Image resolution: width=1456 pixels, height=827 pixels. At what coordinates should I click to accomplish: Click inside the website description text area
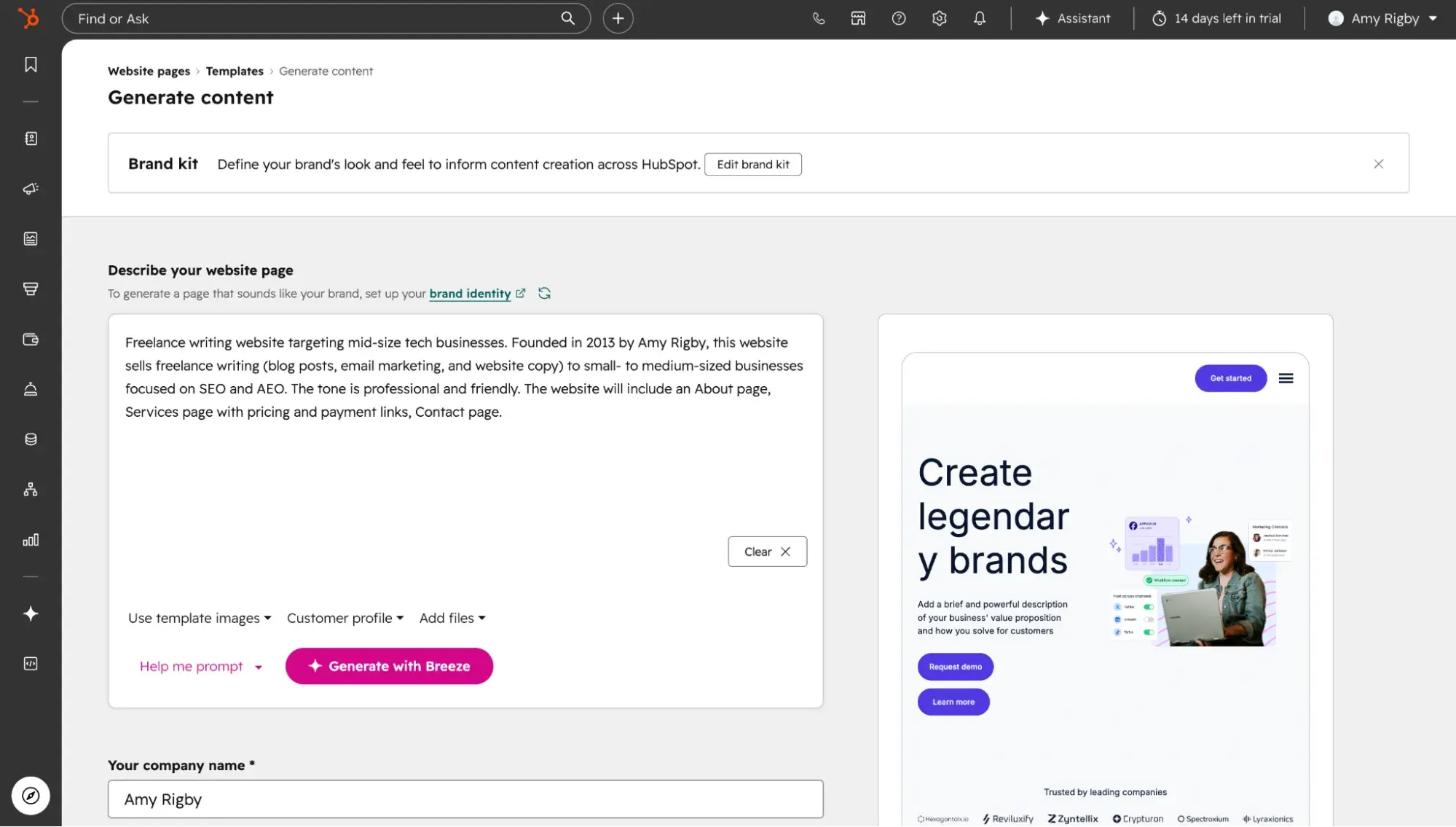[x=465, y=437]
